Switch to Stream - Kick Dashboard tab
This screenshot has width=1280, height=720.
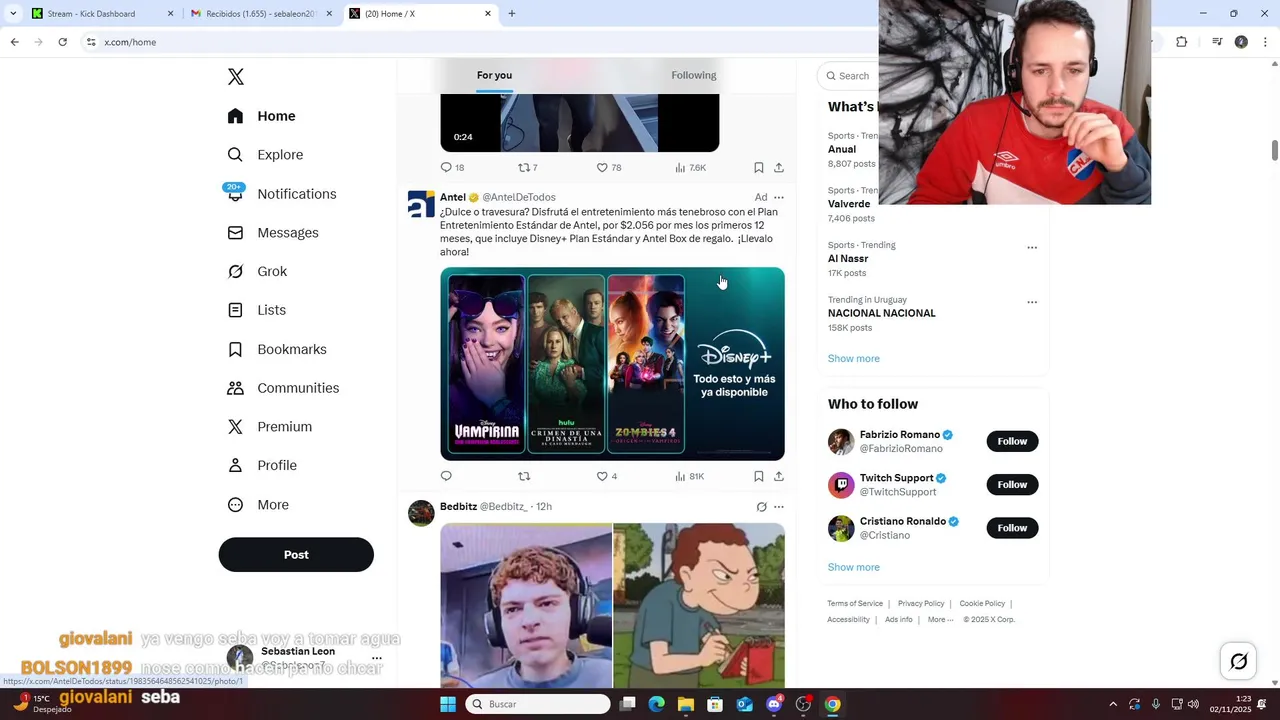(100, 14)
